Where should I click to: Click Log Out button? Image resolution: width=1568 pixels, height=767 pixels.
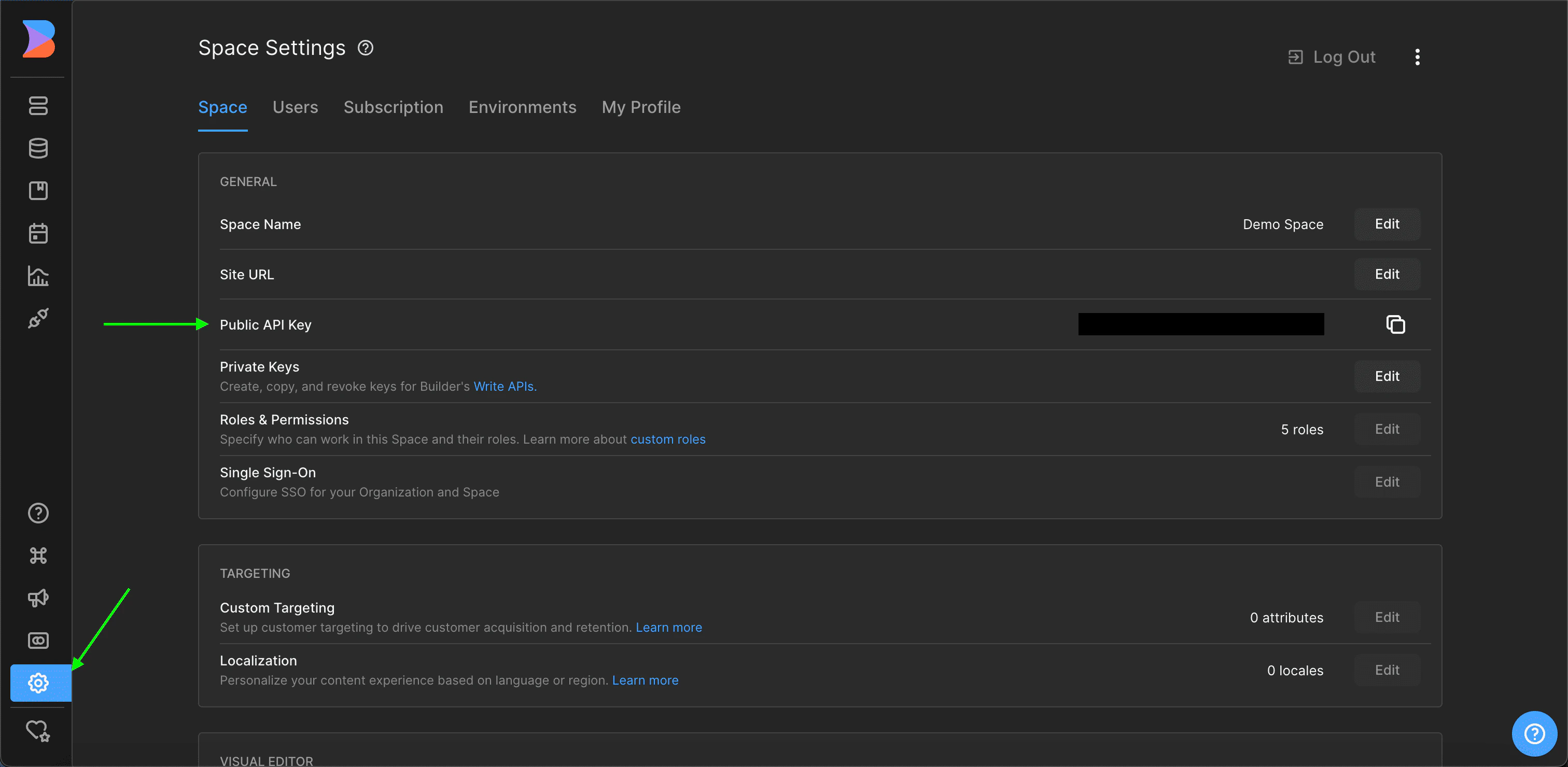click(x=1332, y=57)
